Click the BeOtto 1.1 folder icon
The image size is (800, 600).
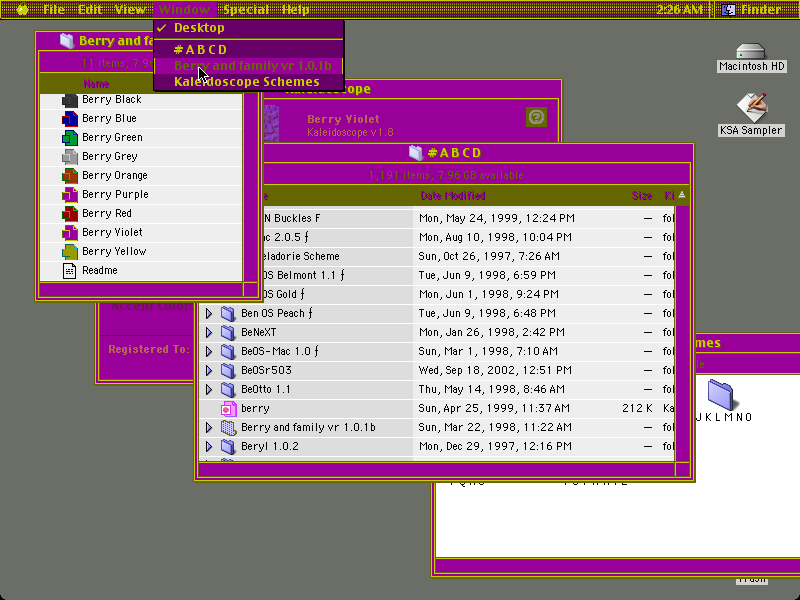pyautogui.click(x=228, y=390)
